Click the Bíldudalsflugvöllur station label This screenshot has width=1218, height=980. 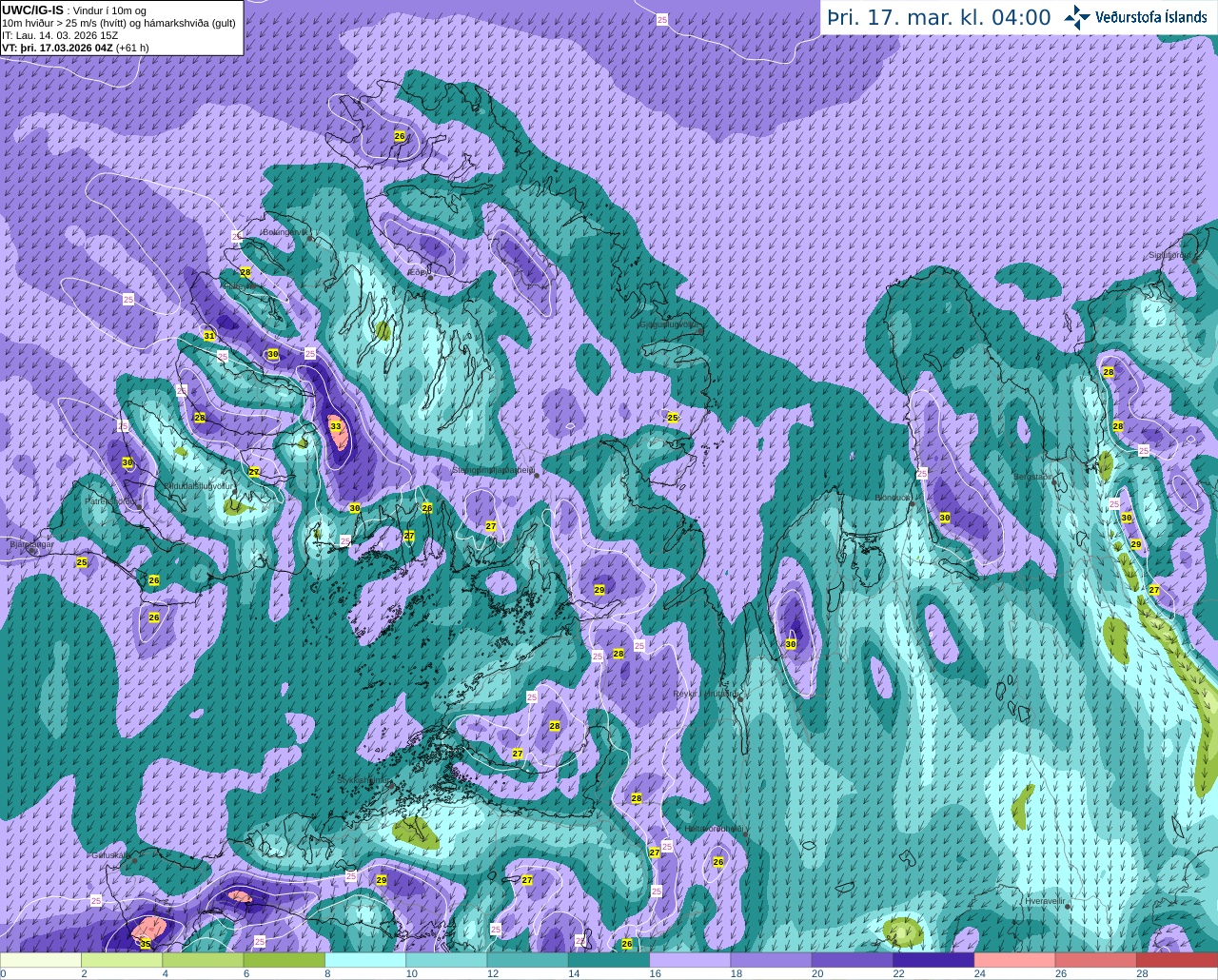[x=198, y=485]
